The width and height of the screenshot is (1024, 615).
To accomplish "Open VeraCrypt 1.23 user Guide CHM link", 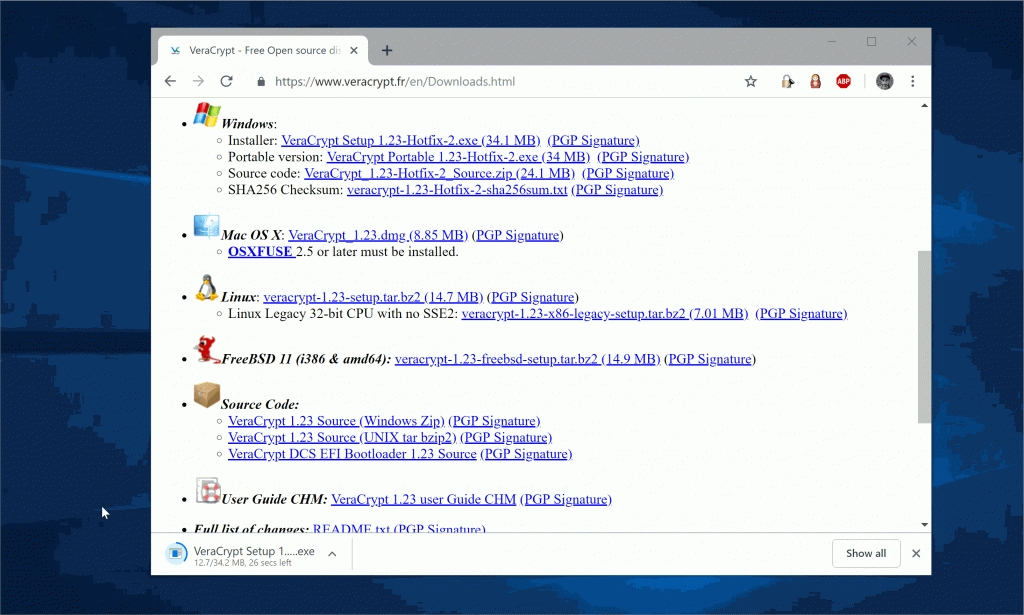I will tap(423, 499).
